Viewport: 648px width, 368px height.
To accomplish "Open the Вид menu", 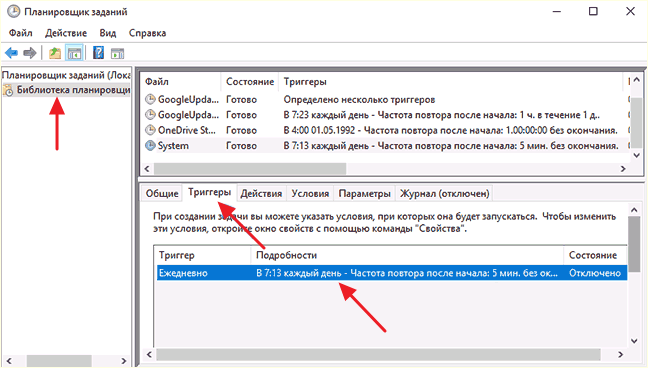I will (108, 33).
